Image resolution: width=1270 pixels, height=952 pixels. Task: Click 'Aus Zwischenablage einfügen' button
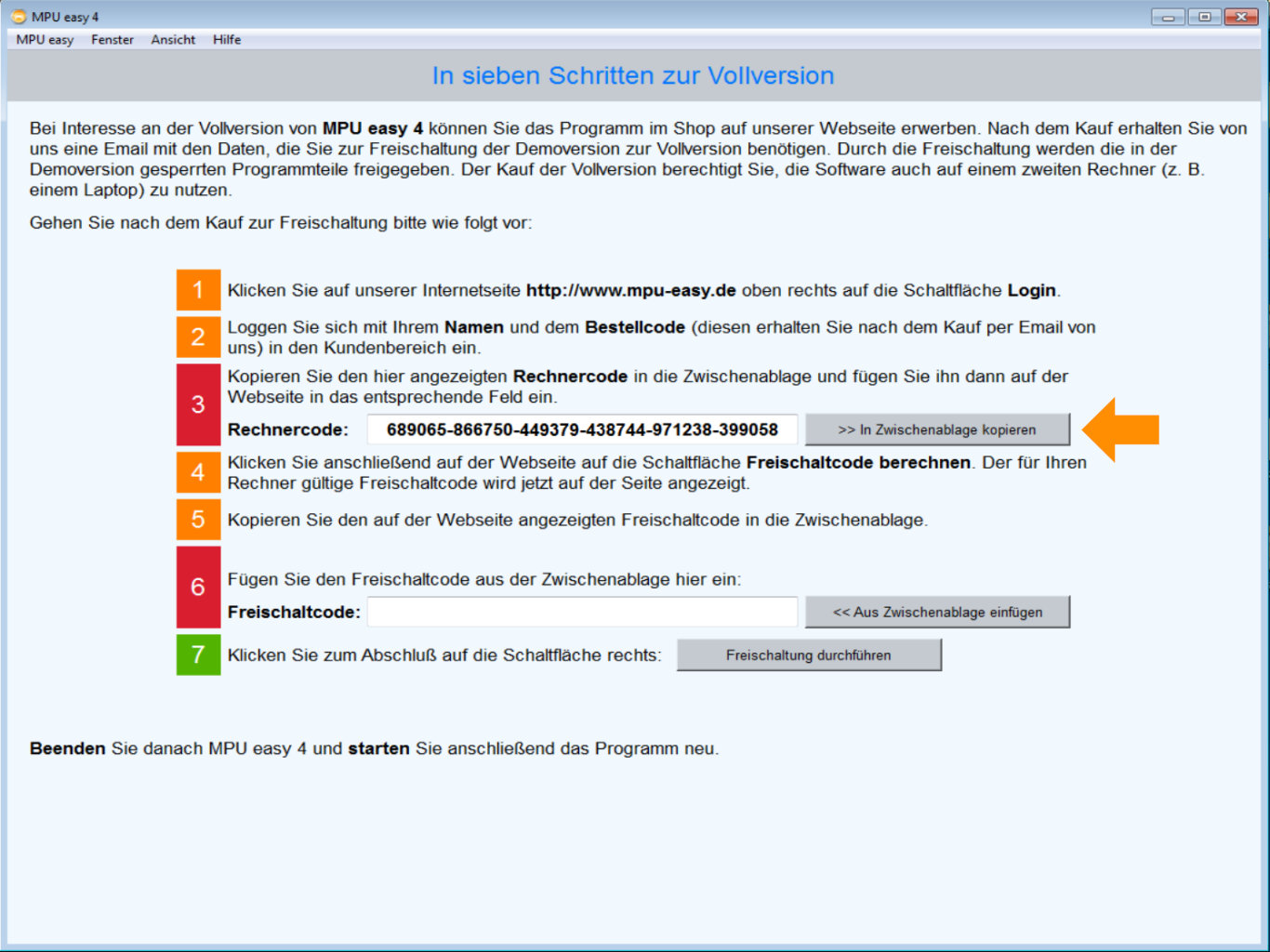937,612
